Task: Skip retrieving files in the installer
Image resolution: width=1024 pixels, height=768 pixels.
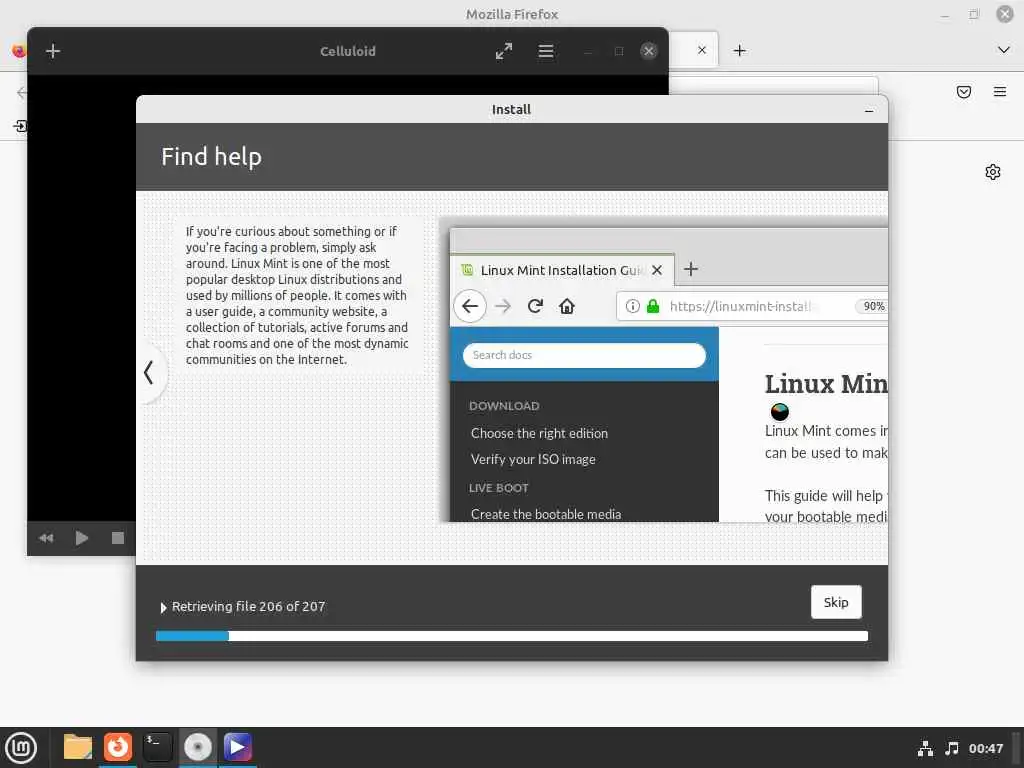Action: (x=836, y=602)
